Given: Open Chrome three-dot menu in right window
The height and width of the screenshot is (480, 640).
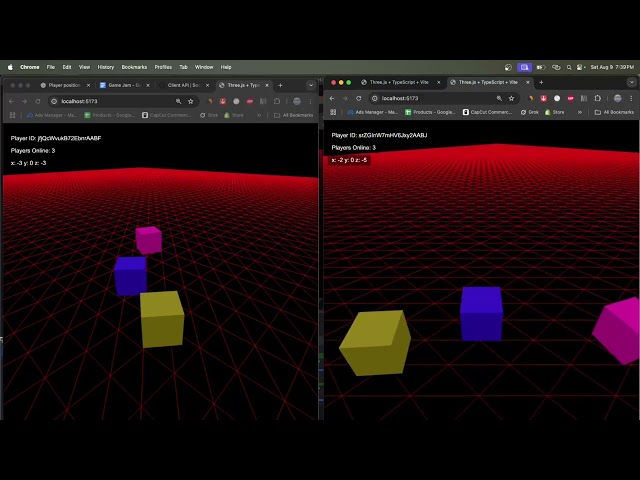Looking at the screenshot, I should click(x=631, y=98).
